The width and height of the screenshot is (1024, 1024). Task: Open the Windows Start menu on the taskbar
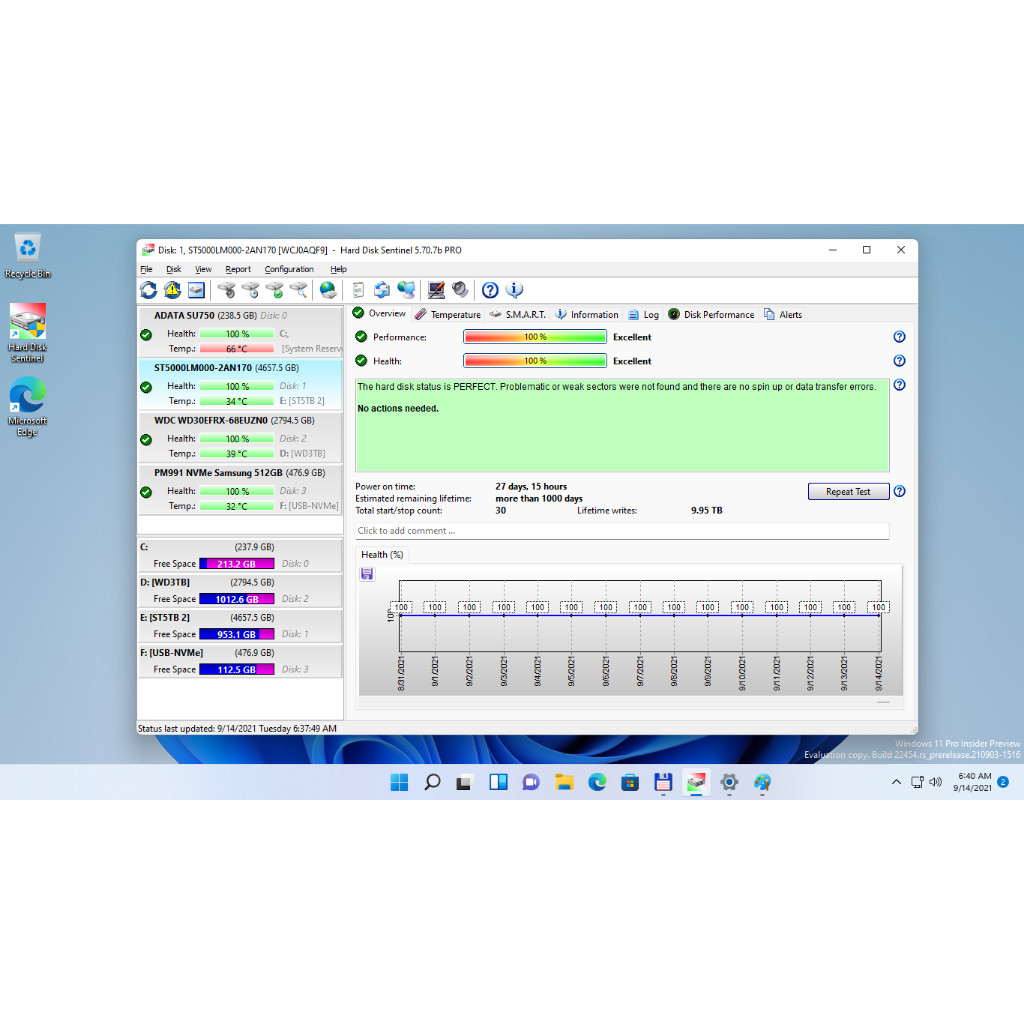coord(399,782)
